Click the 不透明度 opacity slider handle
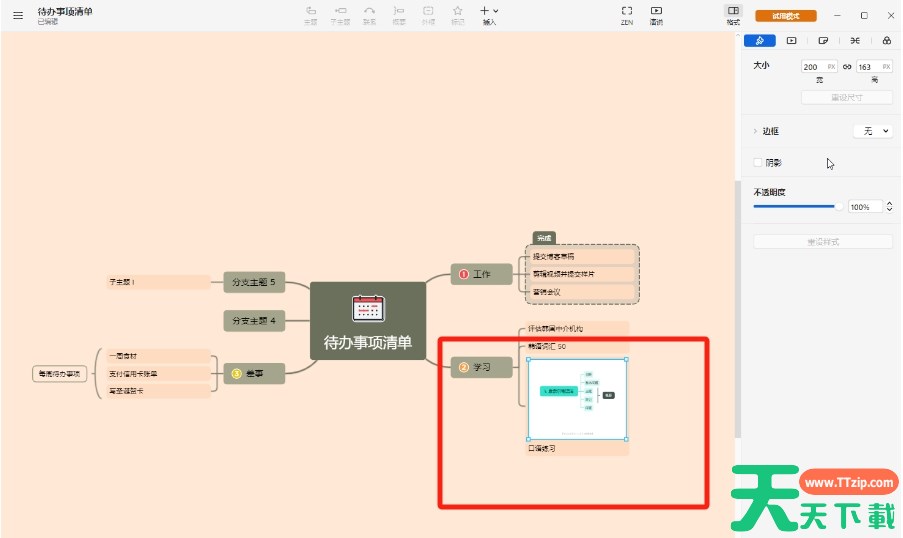Viewport: 903px width, 538px height. [x=839, y=206]
